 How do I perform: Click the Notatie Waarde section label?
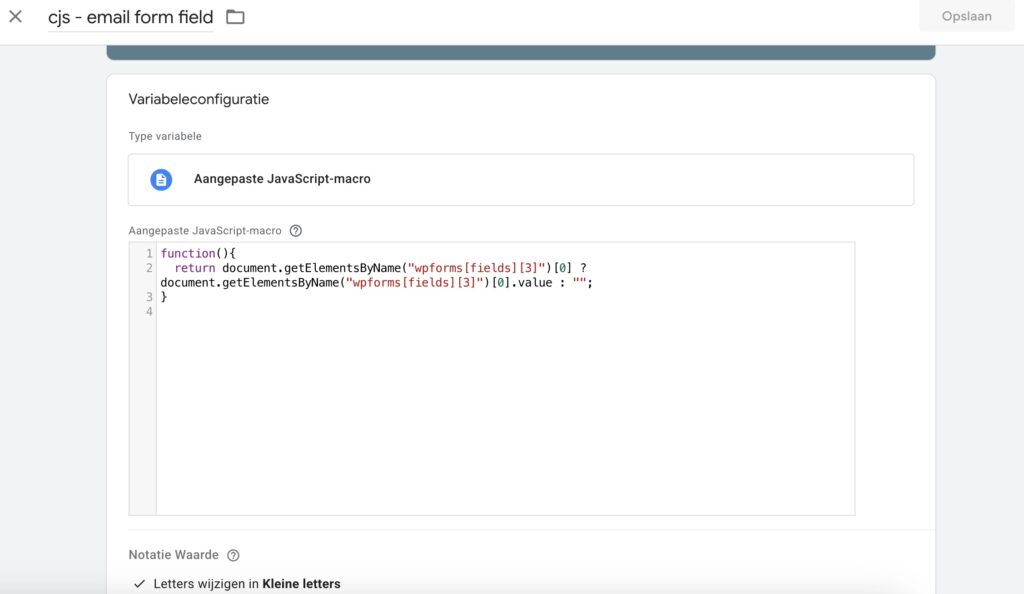point(173,555)
